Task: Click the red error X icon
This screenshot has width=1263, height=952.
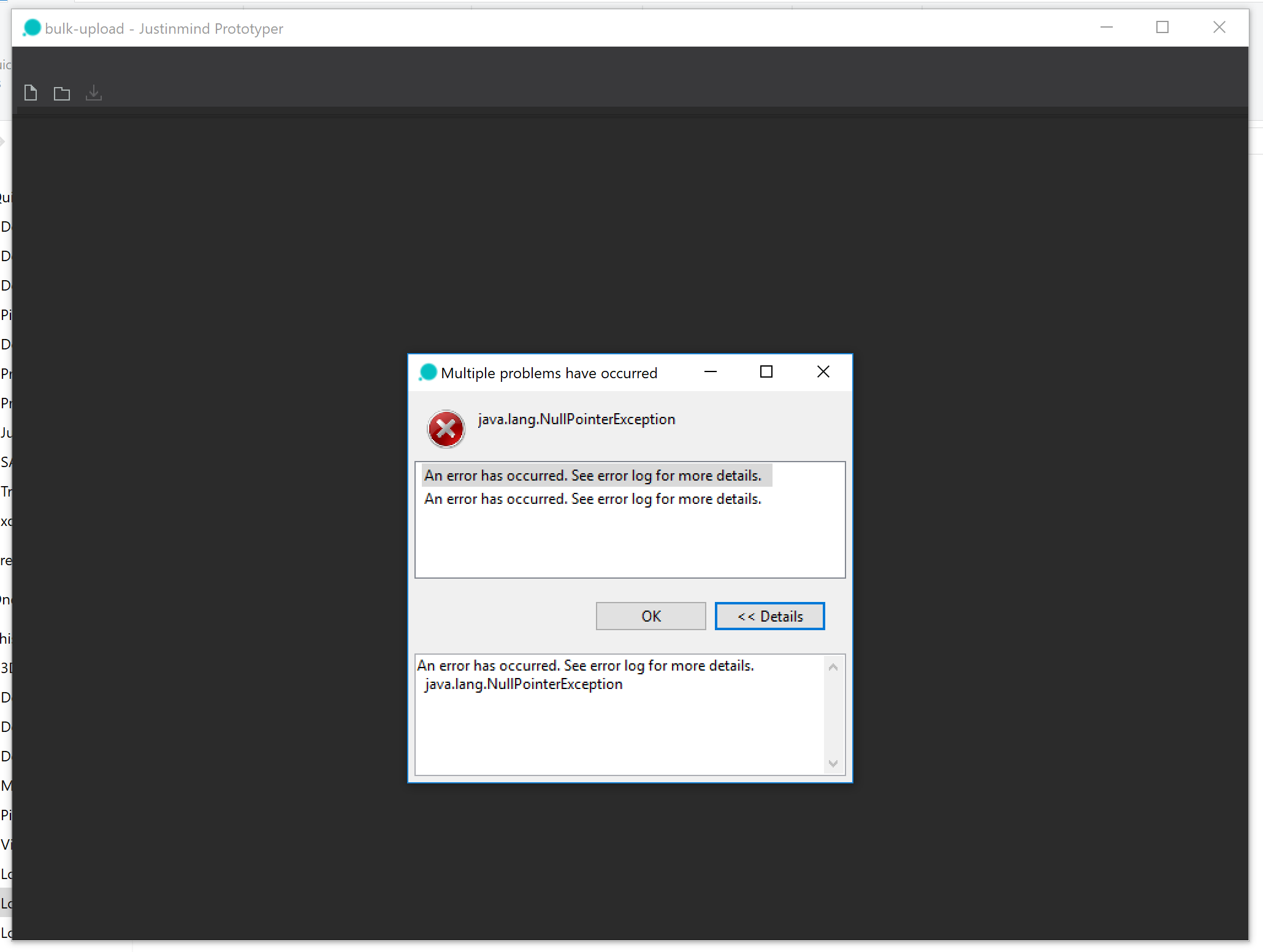Action: pos(446,428)
